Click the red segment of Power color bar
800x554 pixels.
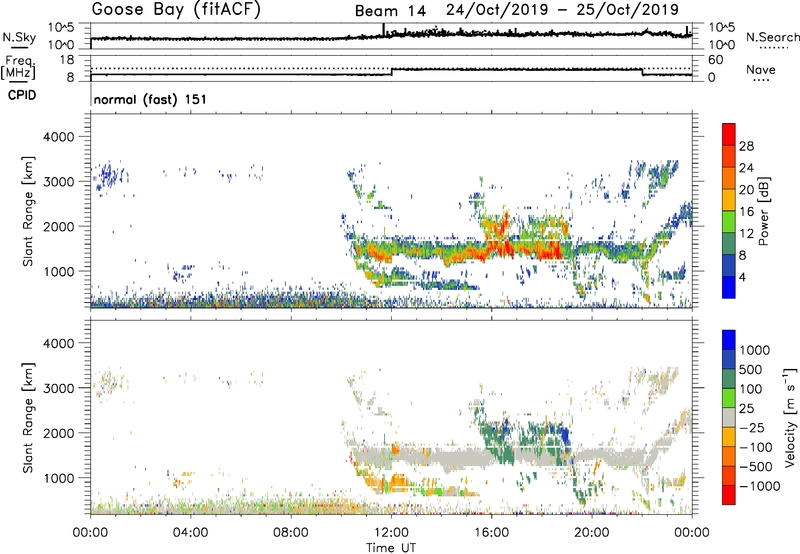[x=729, y=135]
